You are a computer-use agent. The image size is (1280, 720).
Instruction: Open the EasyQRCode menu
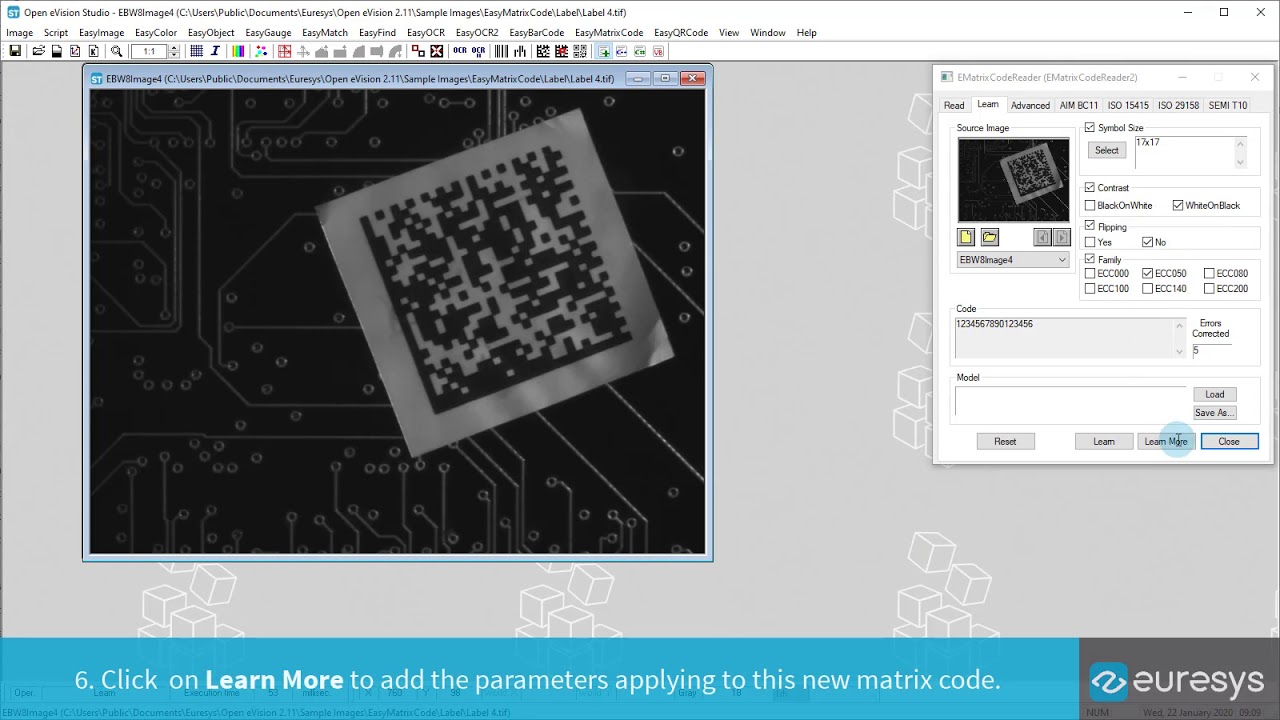[681, 33]
